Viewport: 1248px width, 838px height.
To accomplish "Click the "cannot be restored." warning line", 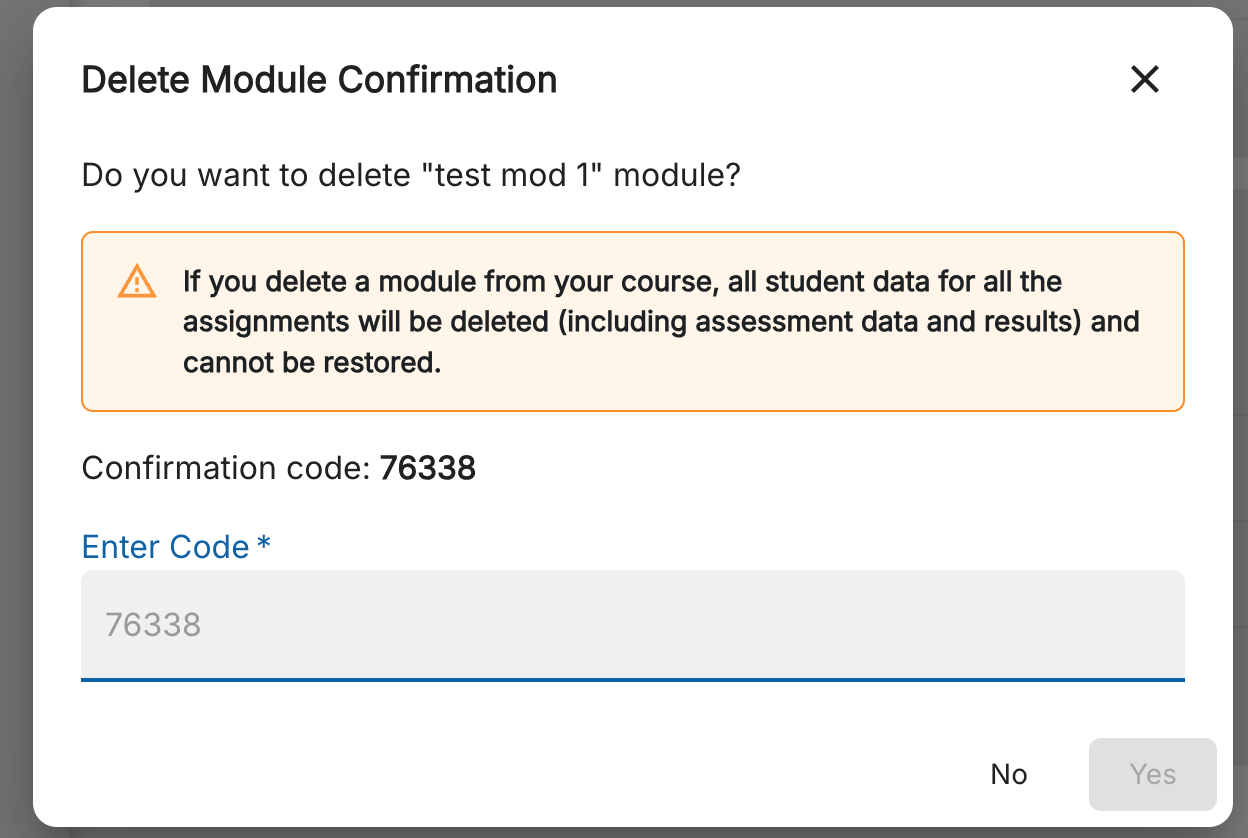I will point(312,363).
